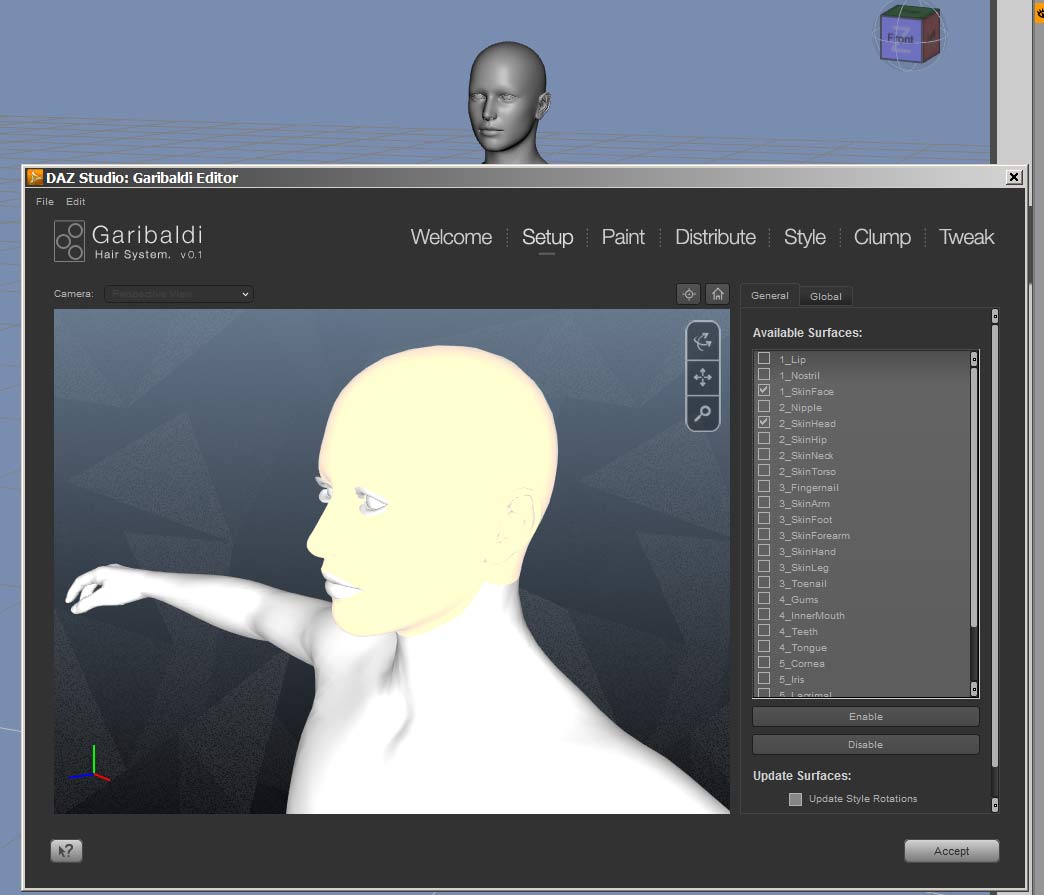Toggle the 2_Nipple checkbox
Screen dimensions: 1044x895
[x=764, y=406]
